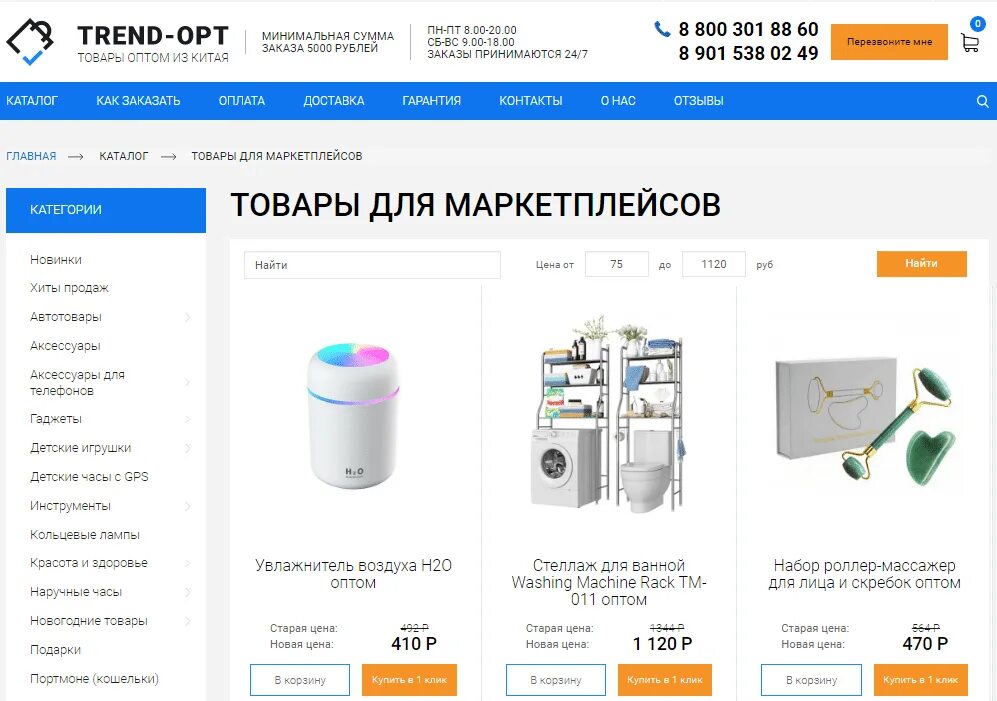Open the washing machine rack product image
Viewport: 997px width, 701px height.
click(609, 412)
